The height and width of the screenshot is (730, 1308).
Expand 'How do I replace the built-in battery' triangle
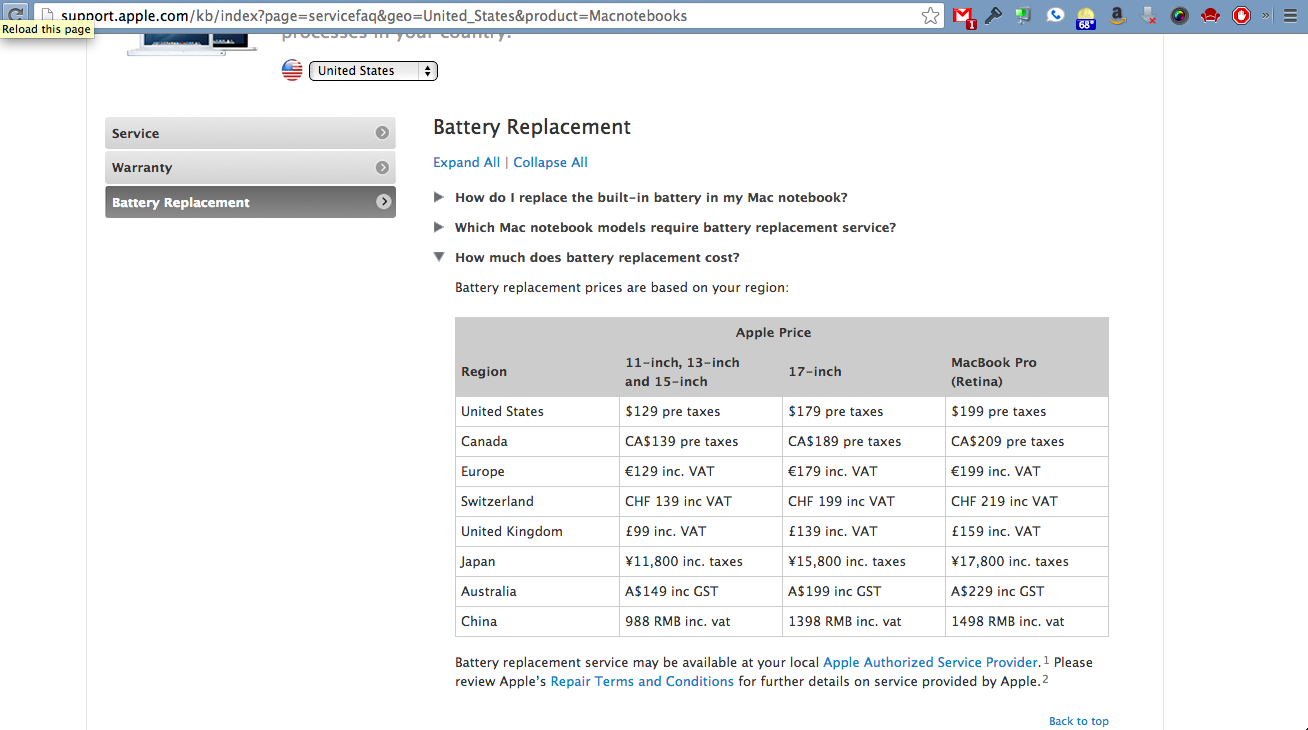[439, 197]
